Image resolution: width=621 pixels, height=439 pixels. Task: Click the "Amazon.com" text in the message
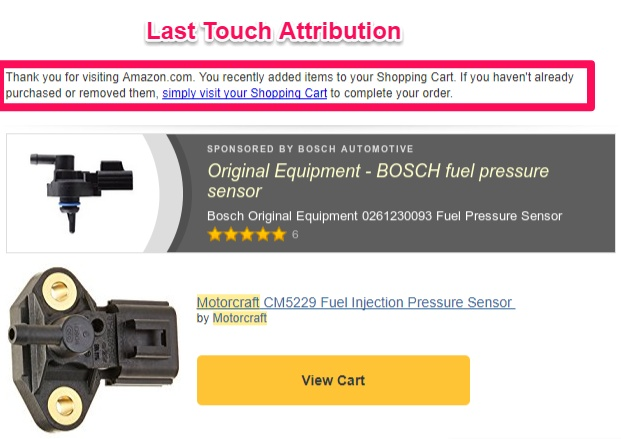coord(157,76)
